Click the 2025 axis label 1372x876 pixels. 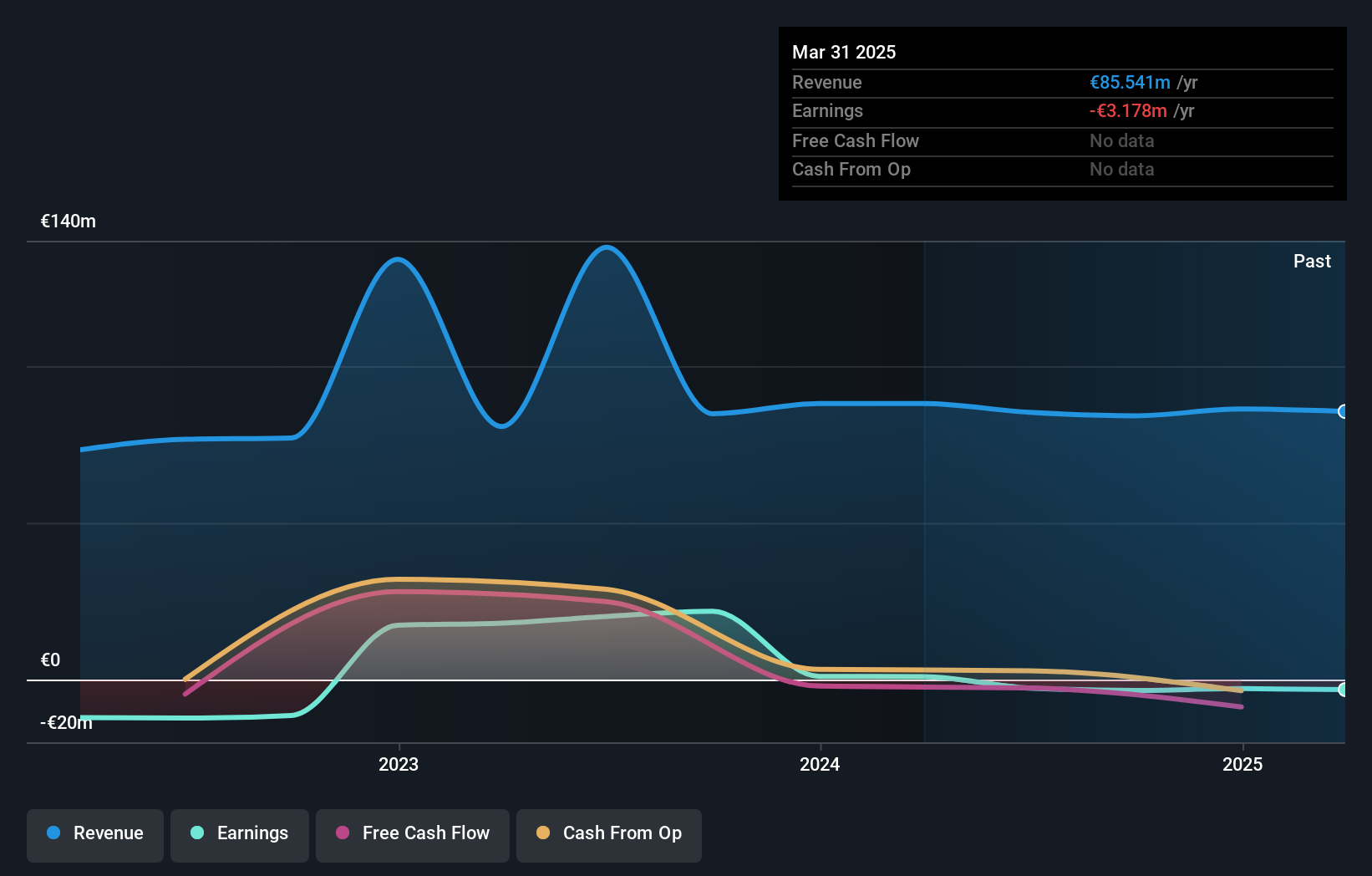click(x=1242, y=764)
